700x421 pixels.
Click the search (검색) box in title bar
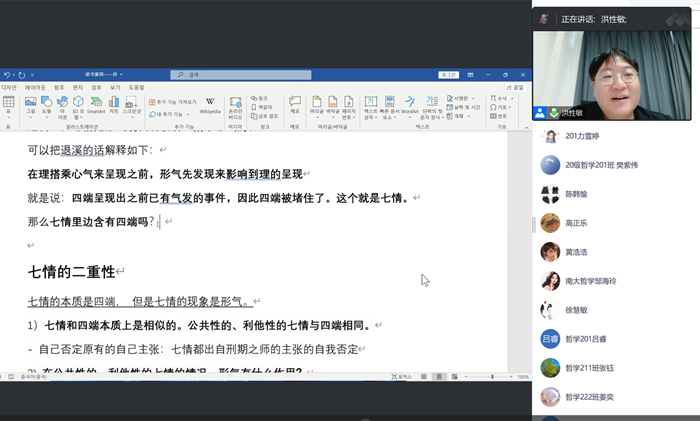coord(241,75)
